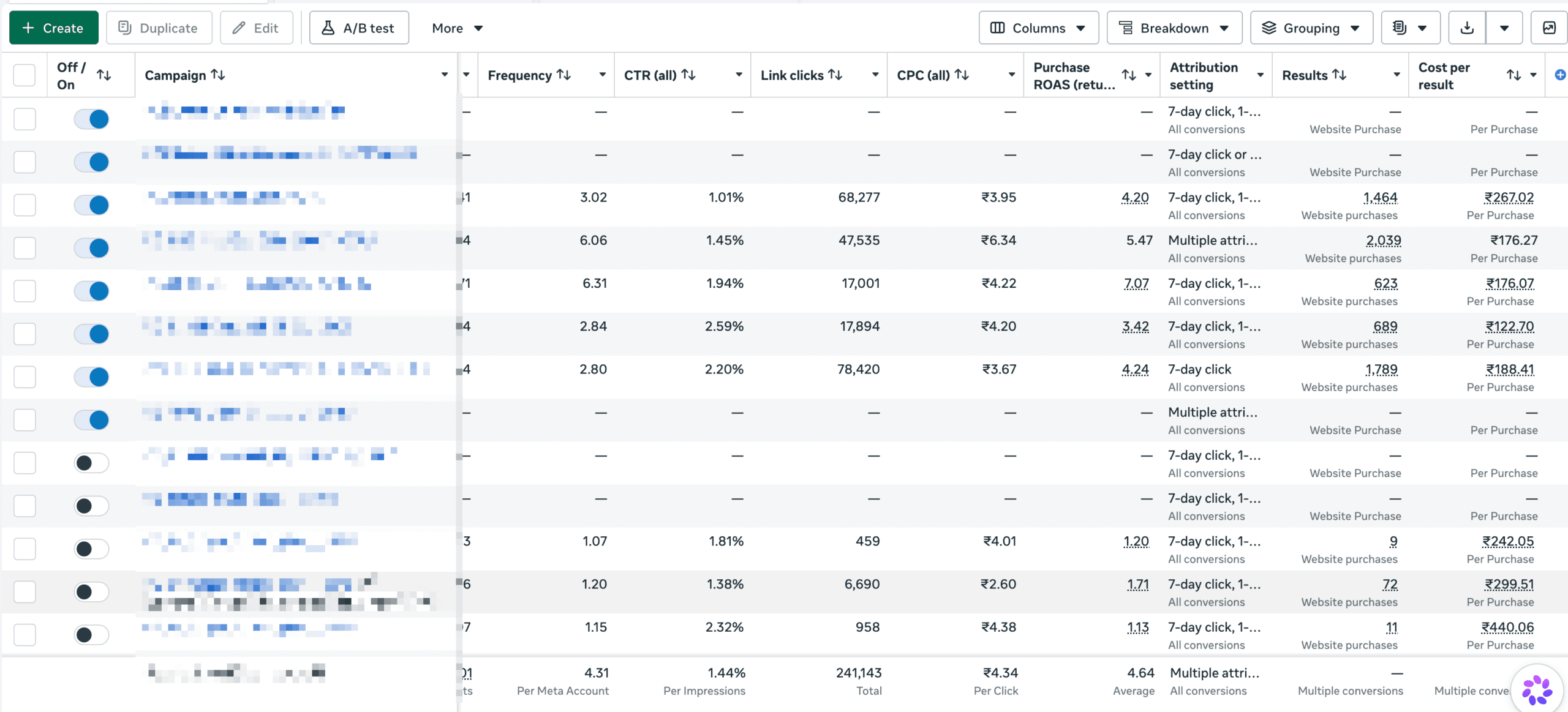This screenshot has width=1568, height=712.
Task: Open the More menu
Action: [x=457, y=28]
